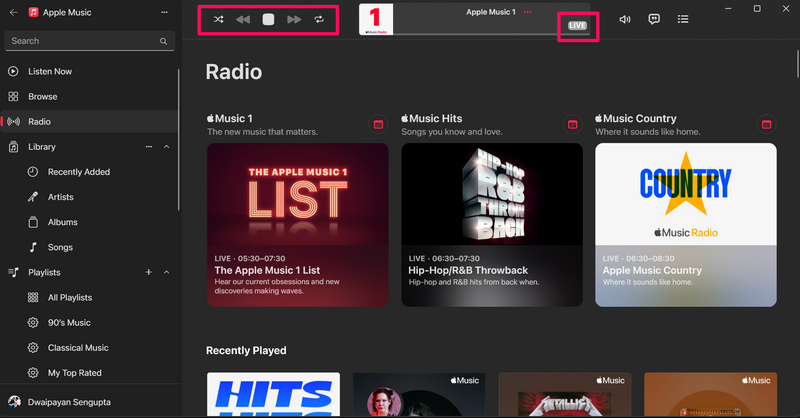
Task: Go to Listen Now
Action: [x=50, y=72]
